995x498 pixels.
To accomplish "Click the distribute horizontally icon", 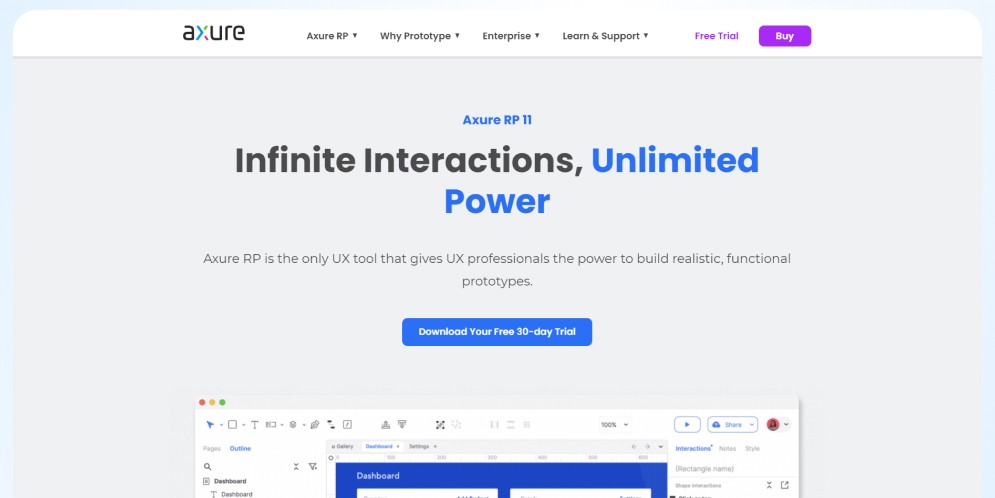I will [494, 424].
